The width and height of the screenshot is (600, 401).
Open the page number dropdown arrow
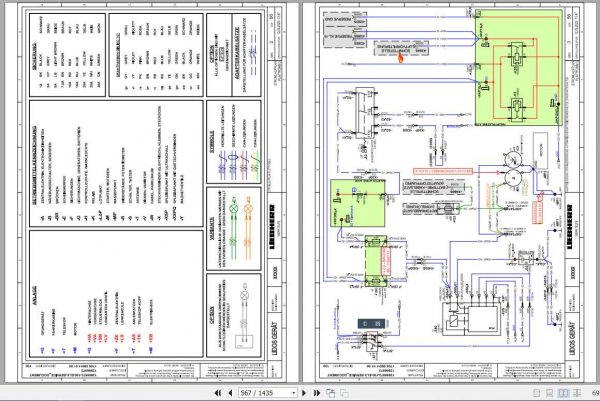(294, 393)
